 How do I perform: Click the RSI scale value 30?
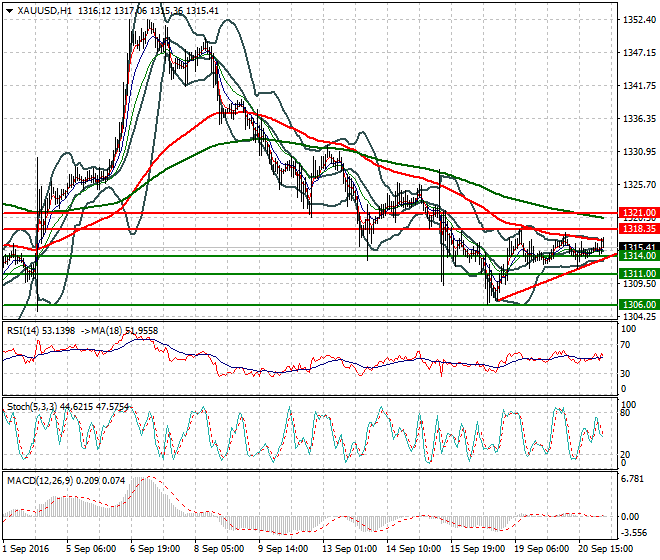point(625,374)
